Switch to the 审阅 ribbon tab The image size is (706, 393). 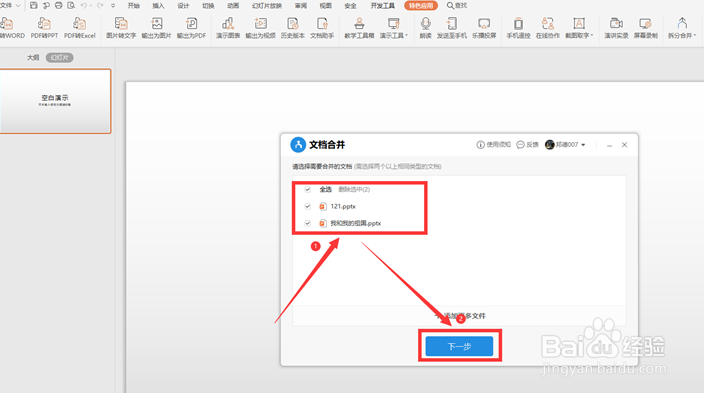click(301, 5)
